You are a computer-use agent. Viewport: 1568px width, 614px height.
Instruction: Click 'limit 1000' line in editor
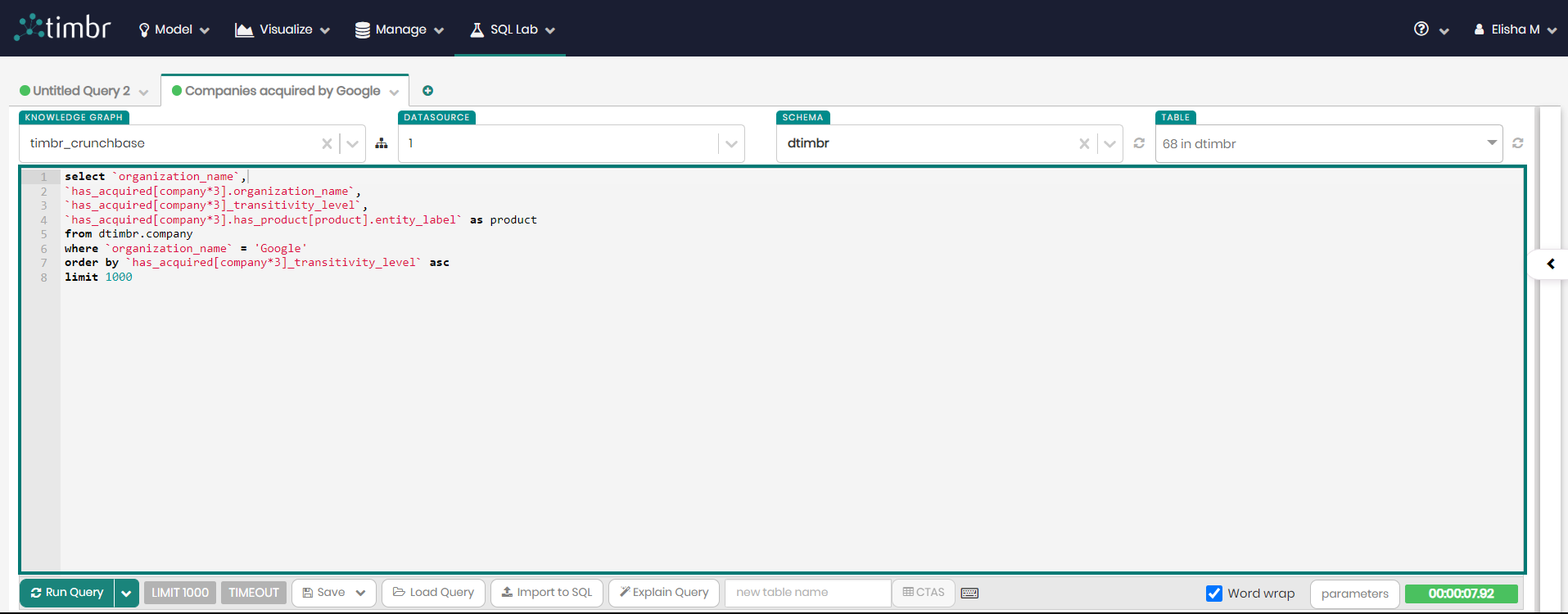98,278
